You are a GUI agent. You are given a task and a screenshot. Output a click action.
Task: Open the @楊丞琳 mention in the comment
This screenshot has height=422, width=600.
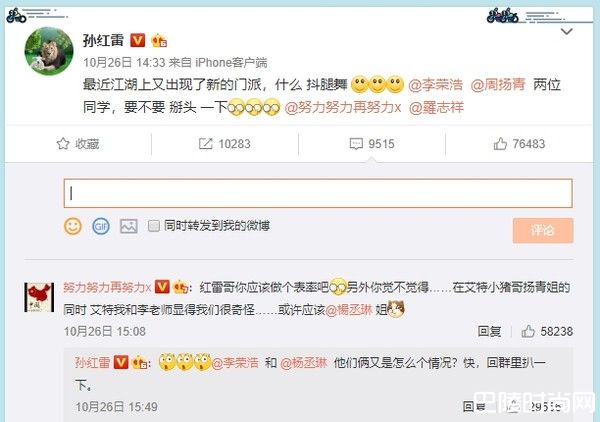point(349,310)
